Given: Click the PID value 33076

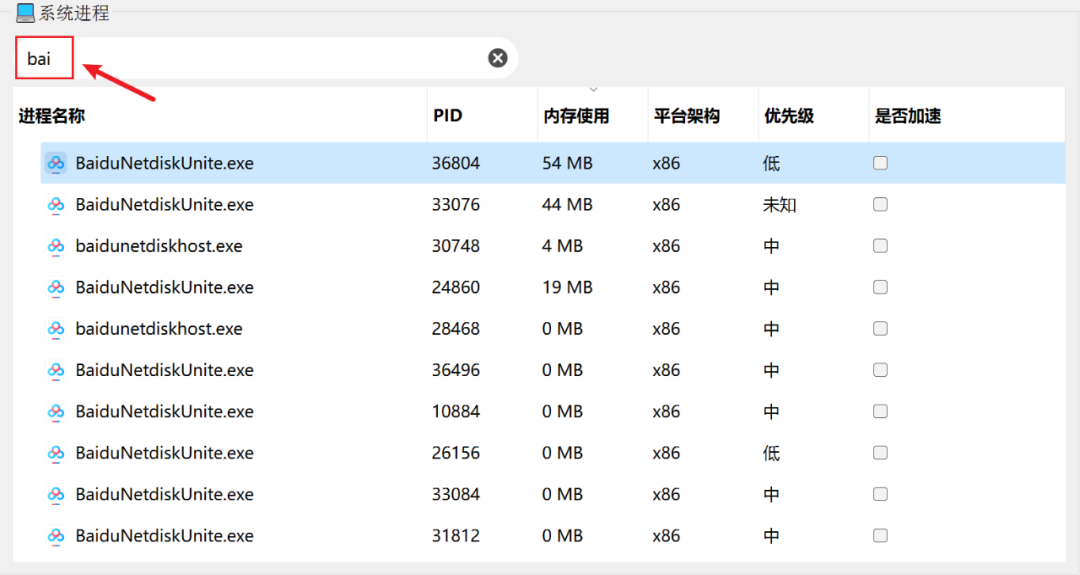Looking at the screenshot, I should pyautogui.click(x=456, y=205).
